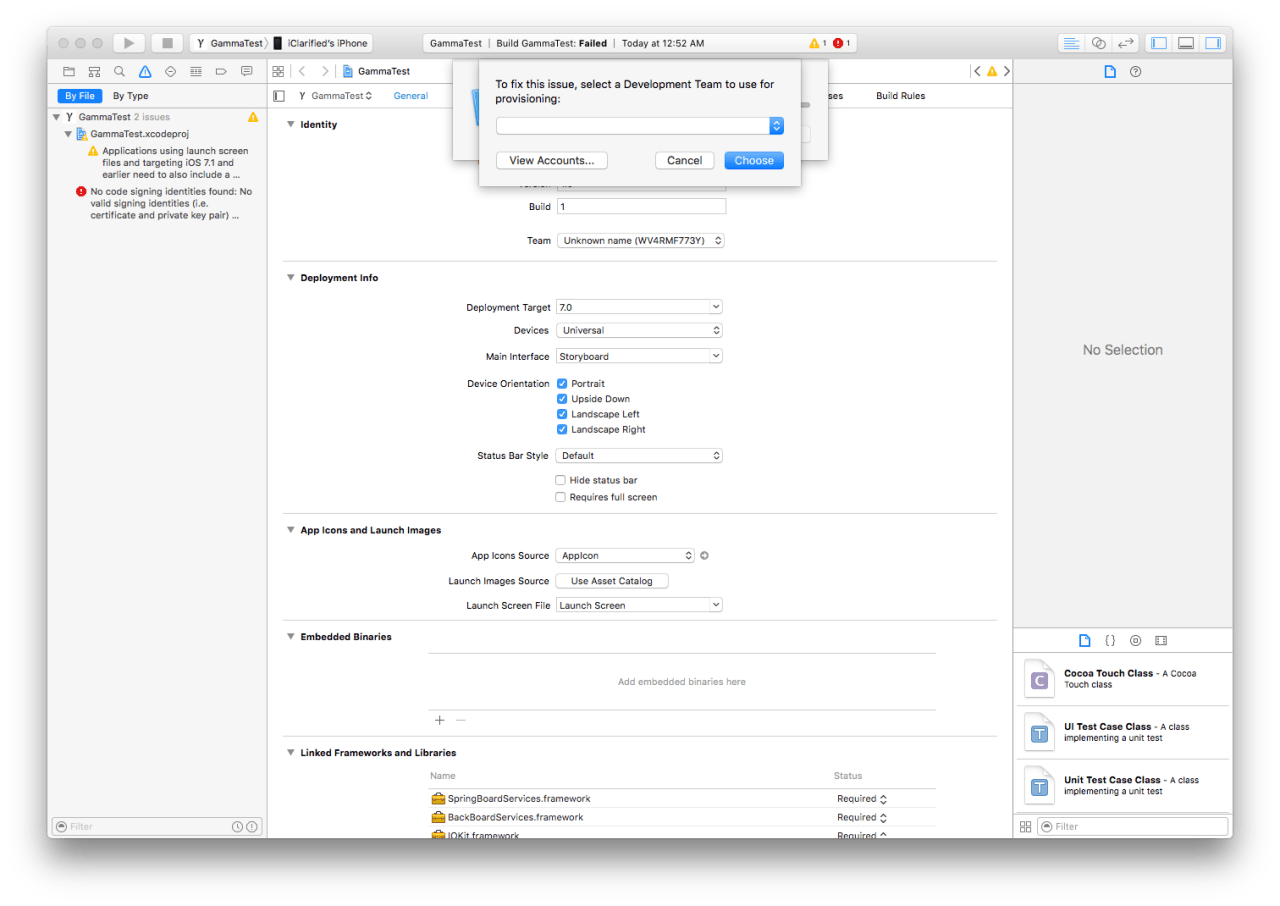
Task: Uncheck the Portrait orientation checkbox
Action: point(562,384)
